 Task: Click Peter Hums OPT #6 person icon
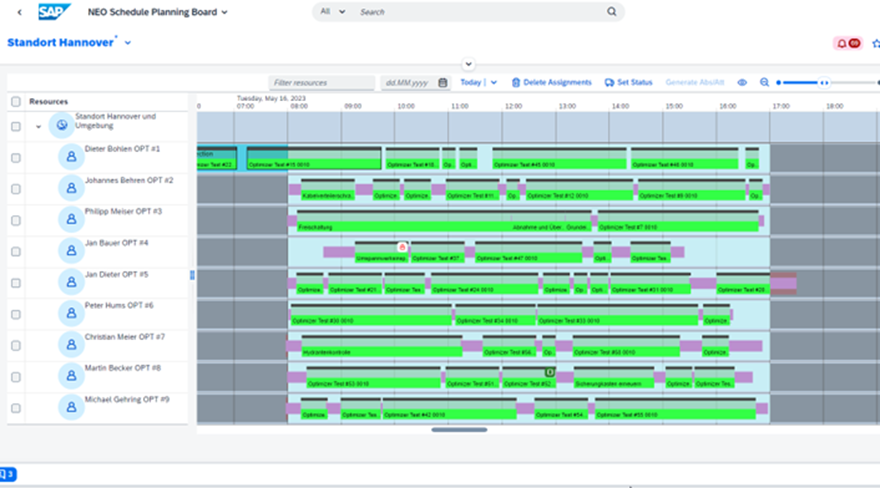[x=71, y=314]
